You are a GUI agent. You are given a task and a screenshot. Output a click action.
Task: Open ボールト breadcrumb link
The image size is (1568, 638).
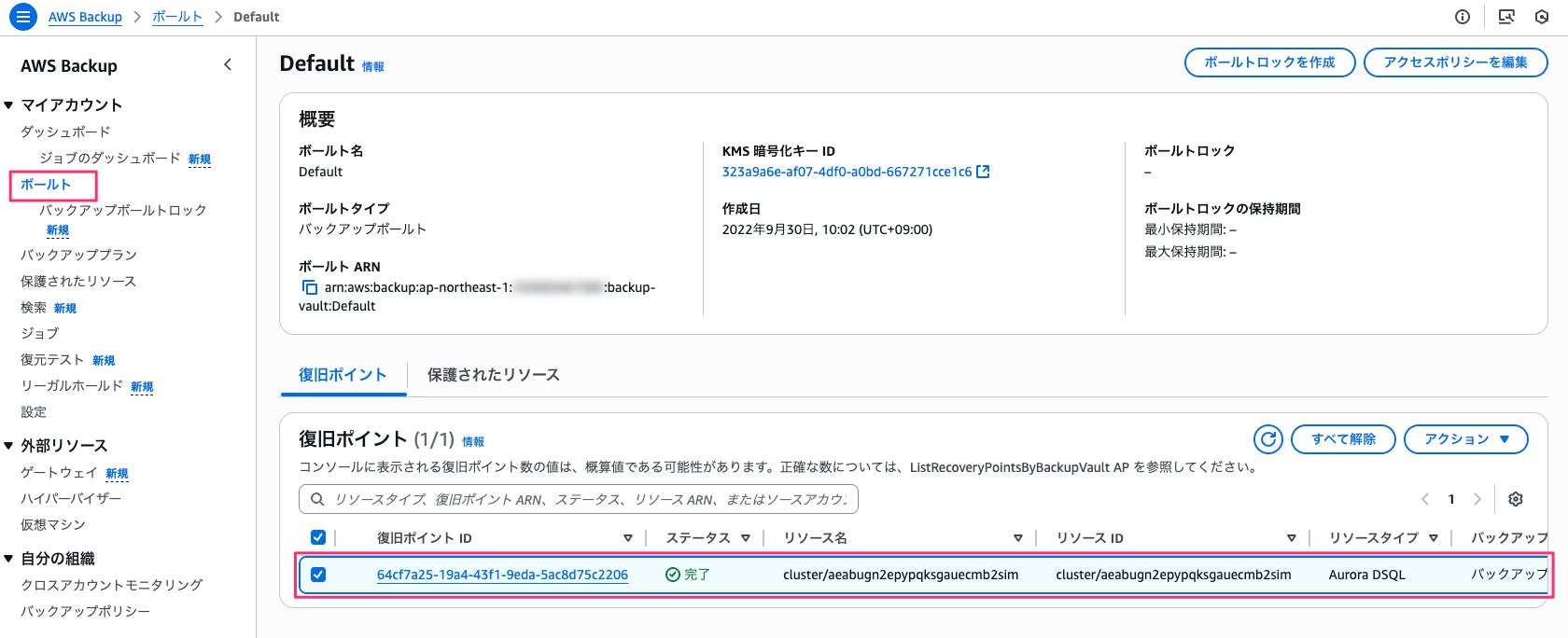177,17
